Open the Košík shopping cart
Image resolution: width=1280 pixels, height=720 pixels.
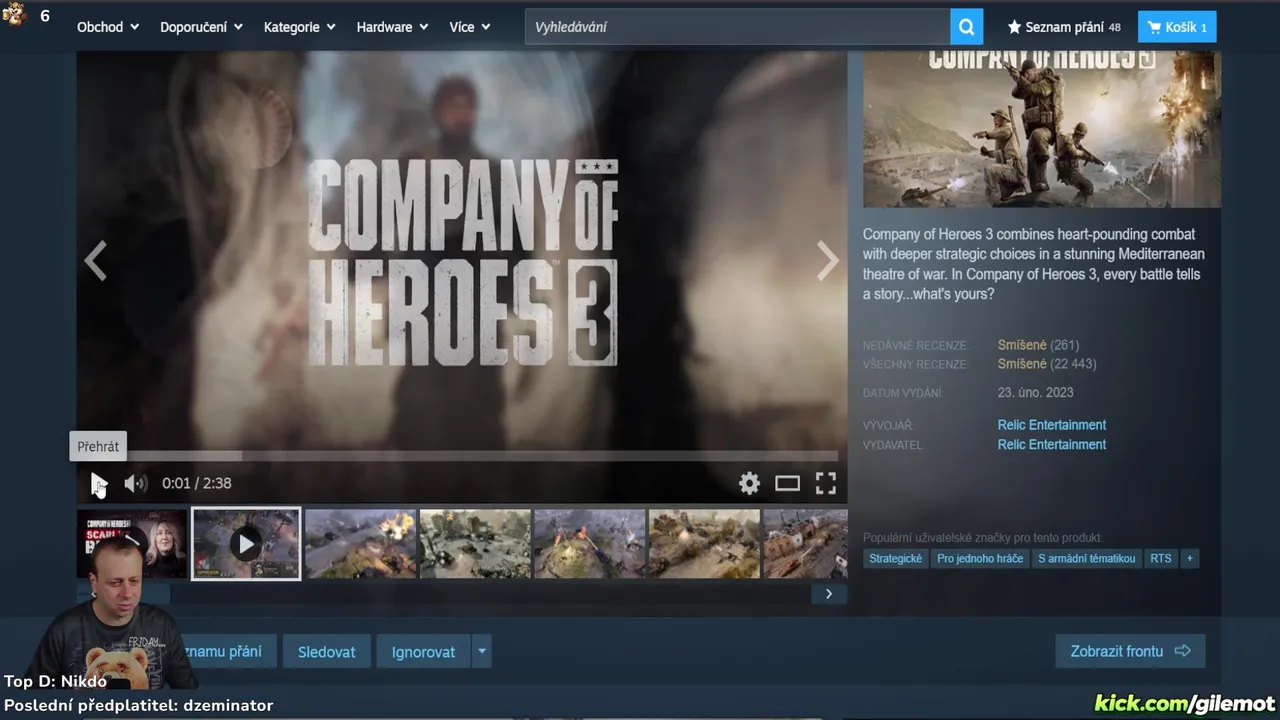[x=1177, y=27]
